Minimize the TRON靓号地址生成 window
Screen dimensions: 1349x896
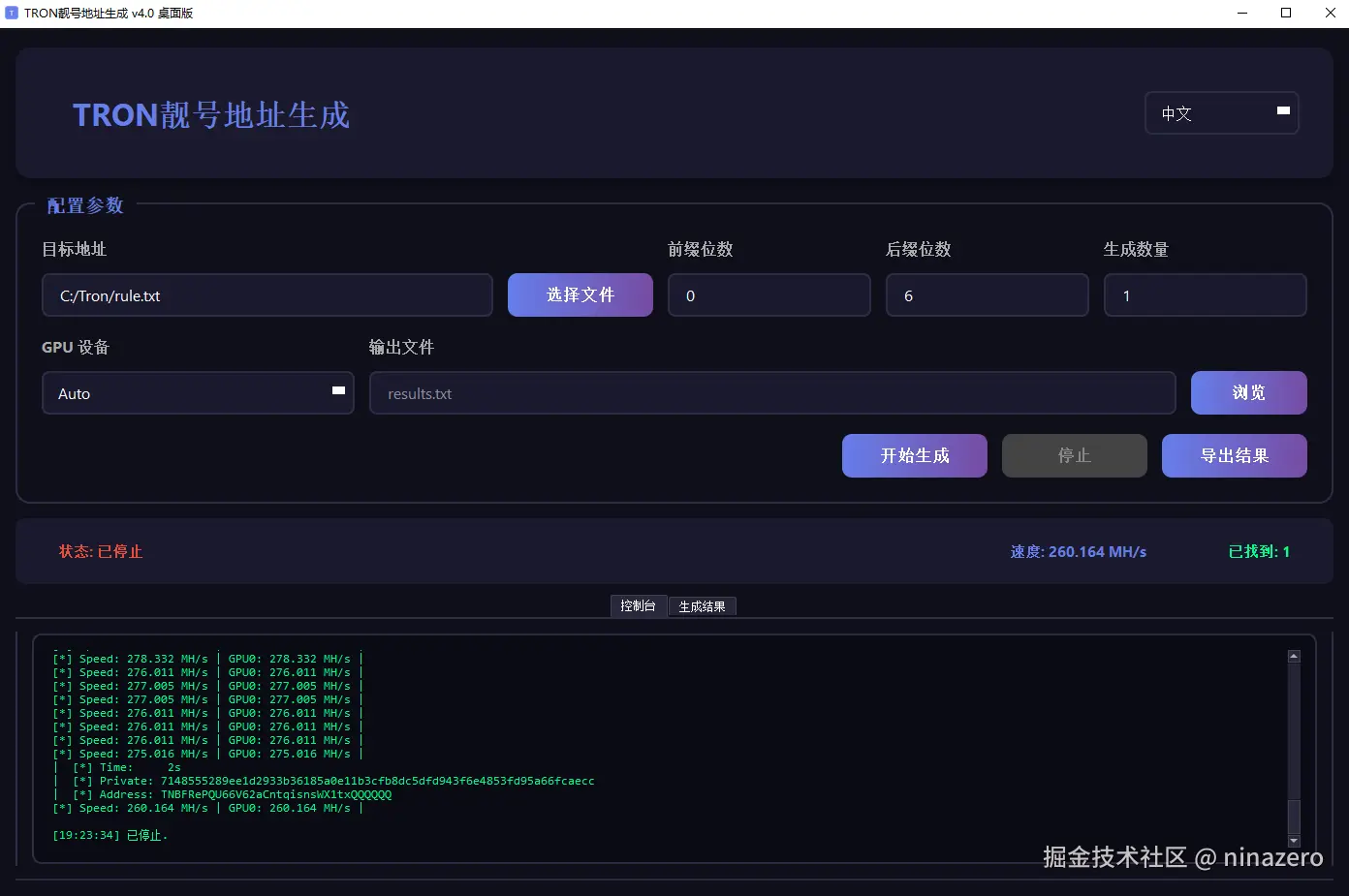(x=1243, y=13)
